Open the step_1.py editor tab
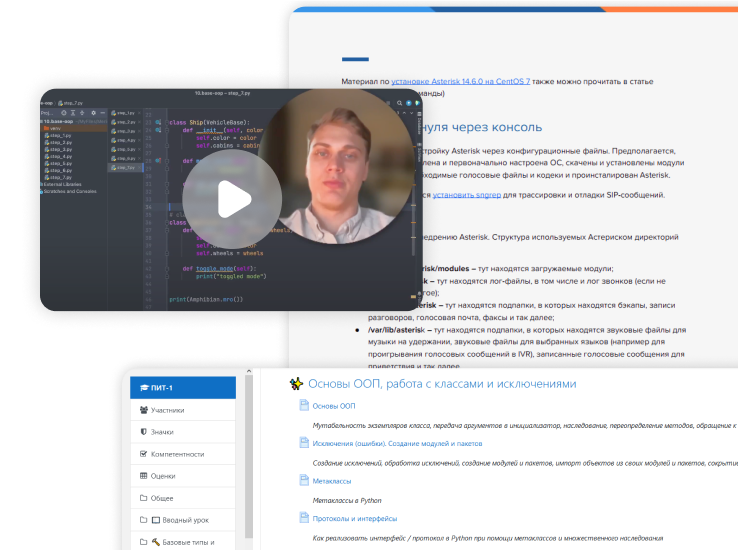Viewport: 738px width, 550px height. pyautogui.click(x=125, y=113)
